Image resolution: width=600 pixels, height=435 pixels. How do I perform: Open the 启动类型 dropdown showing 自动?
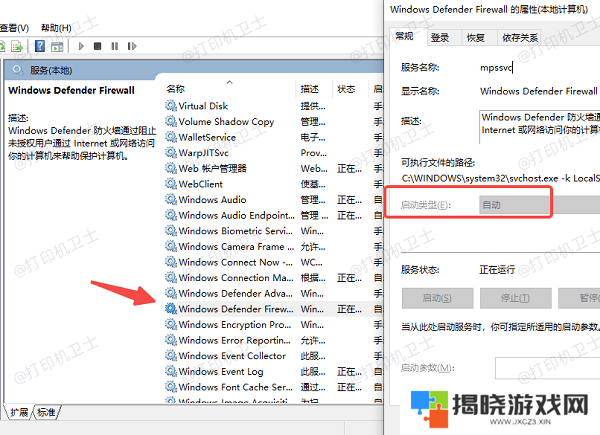(x=540, y=205)
